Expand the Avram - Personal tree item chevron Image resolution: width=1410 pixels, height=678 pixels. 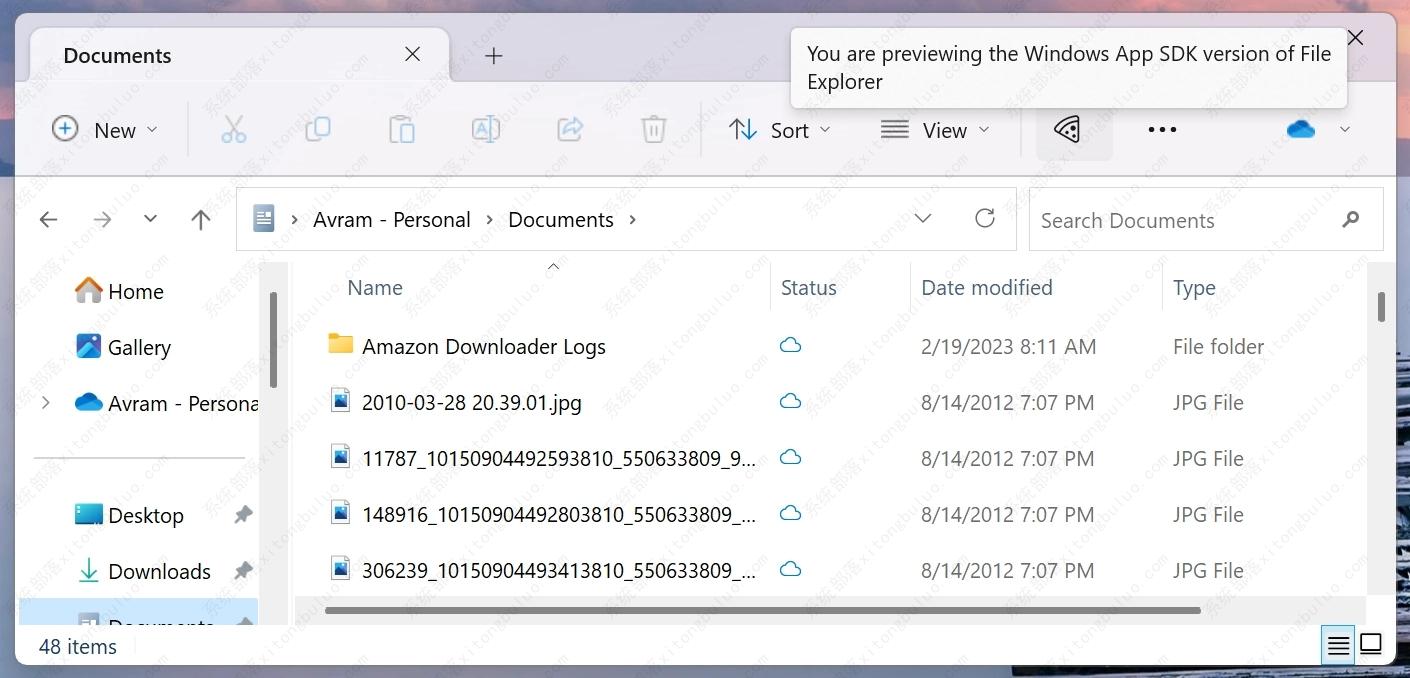(45, 403)
